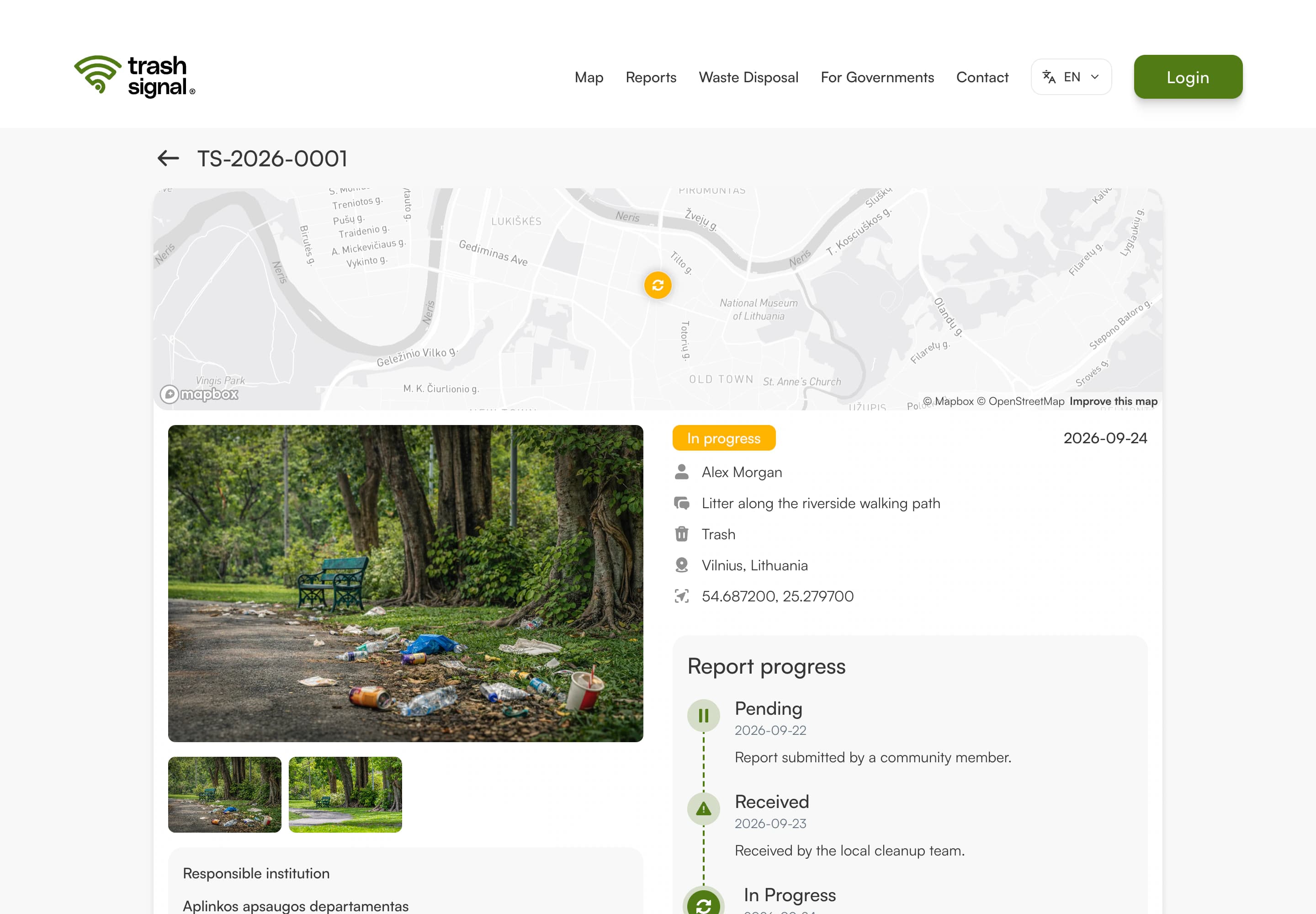Open the Waste Disposal menu item
Viewport: 1316px width, 914px height.
(748, 77)
